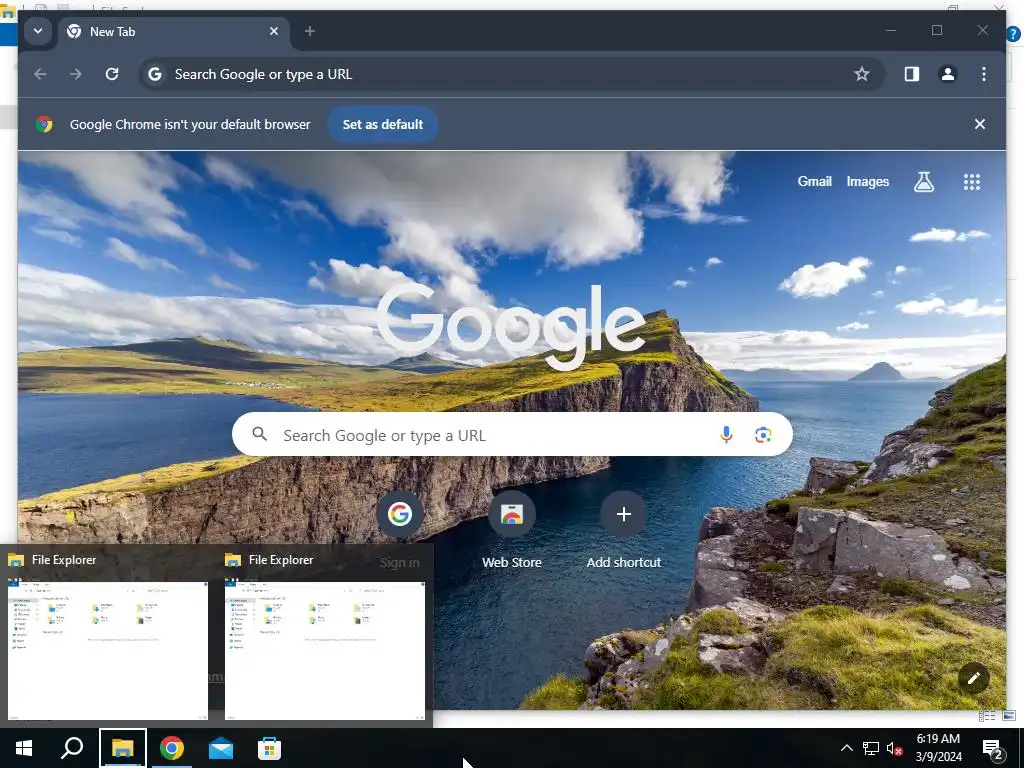Open the clock showing 6:19 AM

[x=938, y=748]
